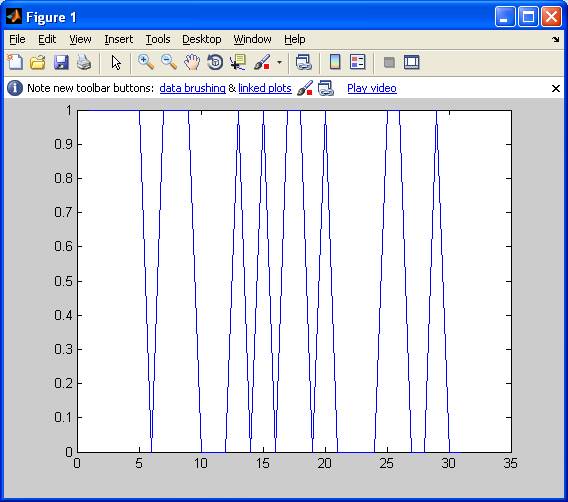568x502 pixels.
Task: Click the Link Plot toolbar icon
Action: (x=304, y=62)
